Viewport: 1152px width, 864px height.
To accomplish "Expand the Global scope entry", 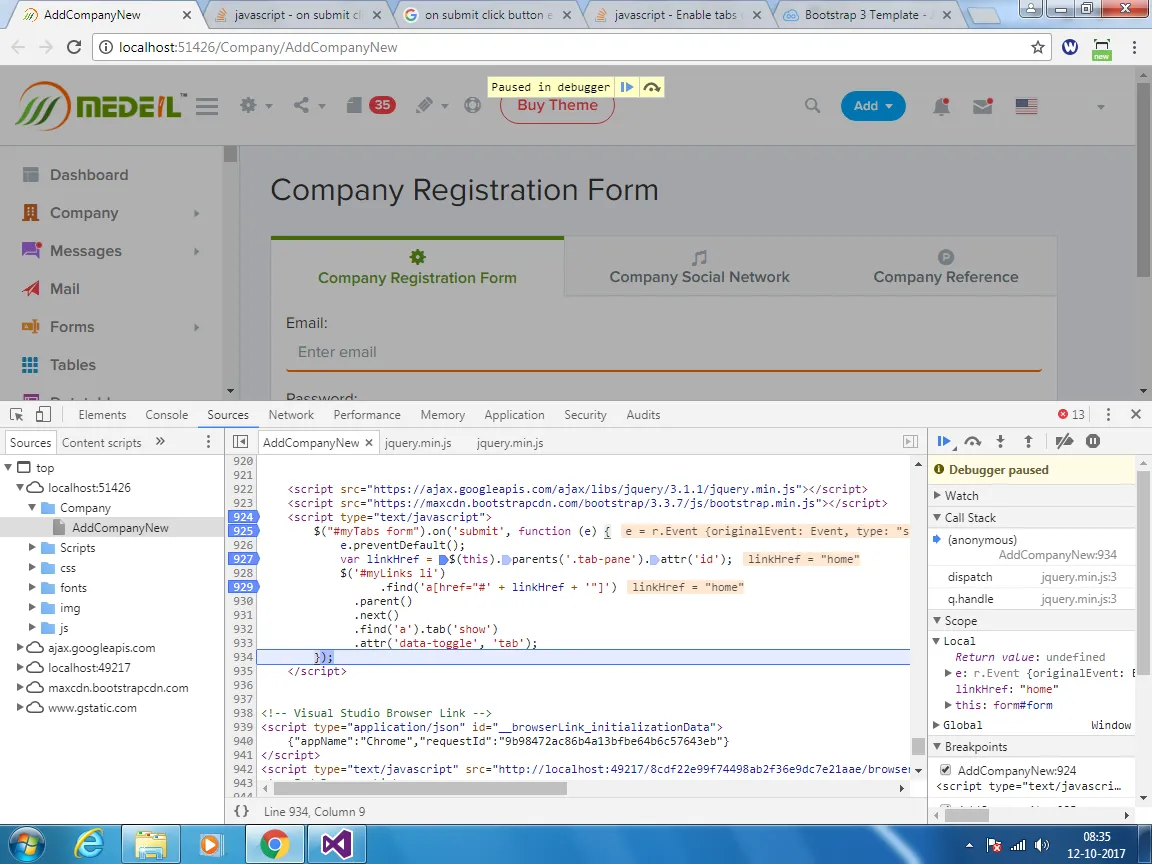I will pos(937,725).
